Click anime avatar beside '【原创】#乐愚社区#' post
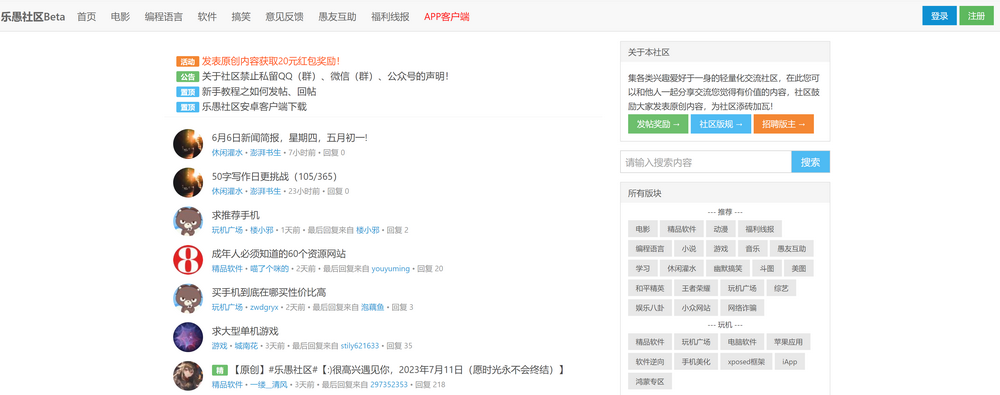 pos(188,376)
